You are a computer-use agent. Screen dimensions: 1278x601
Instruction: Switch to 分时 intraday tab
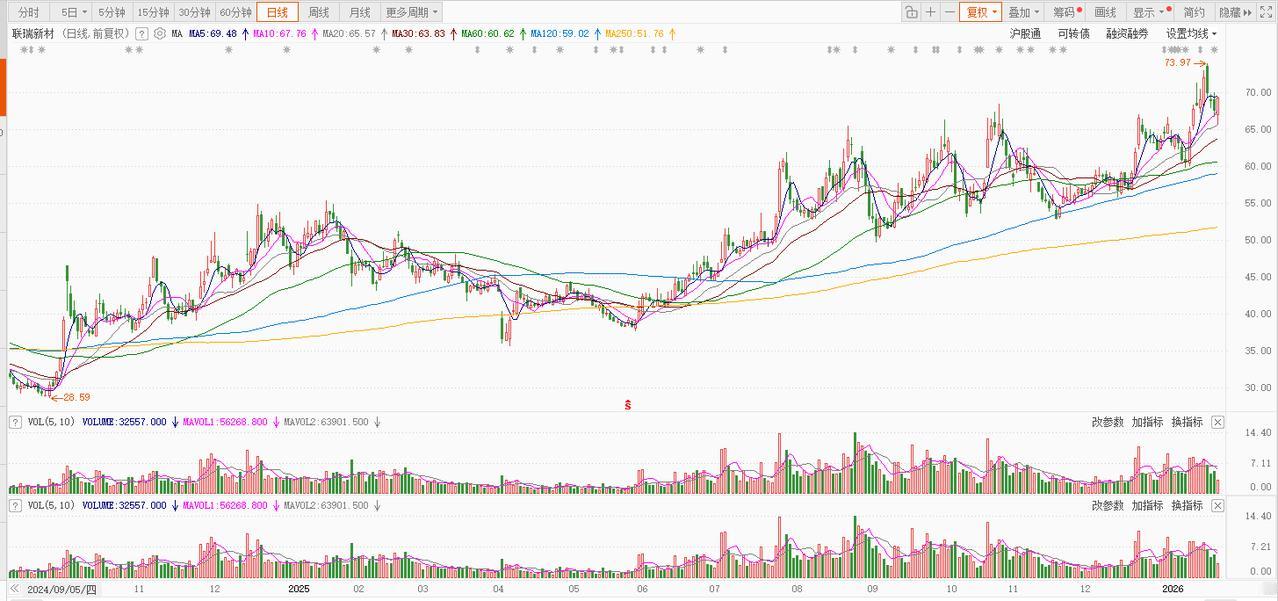[28, 12]
